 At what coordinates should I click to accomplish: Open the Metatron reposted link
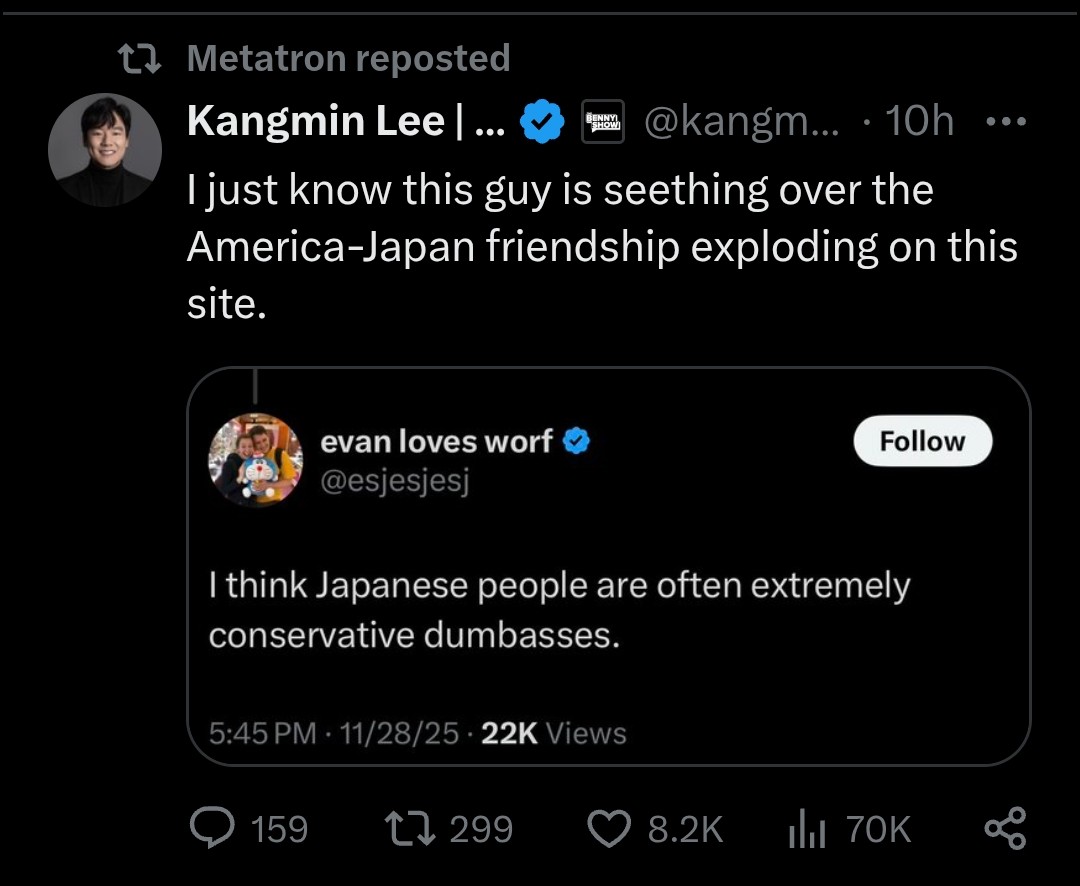coord(348,59)
